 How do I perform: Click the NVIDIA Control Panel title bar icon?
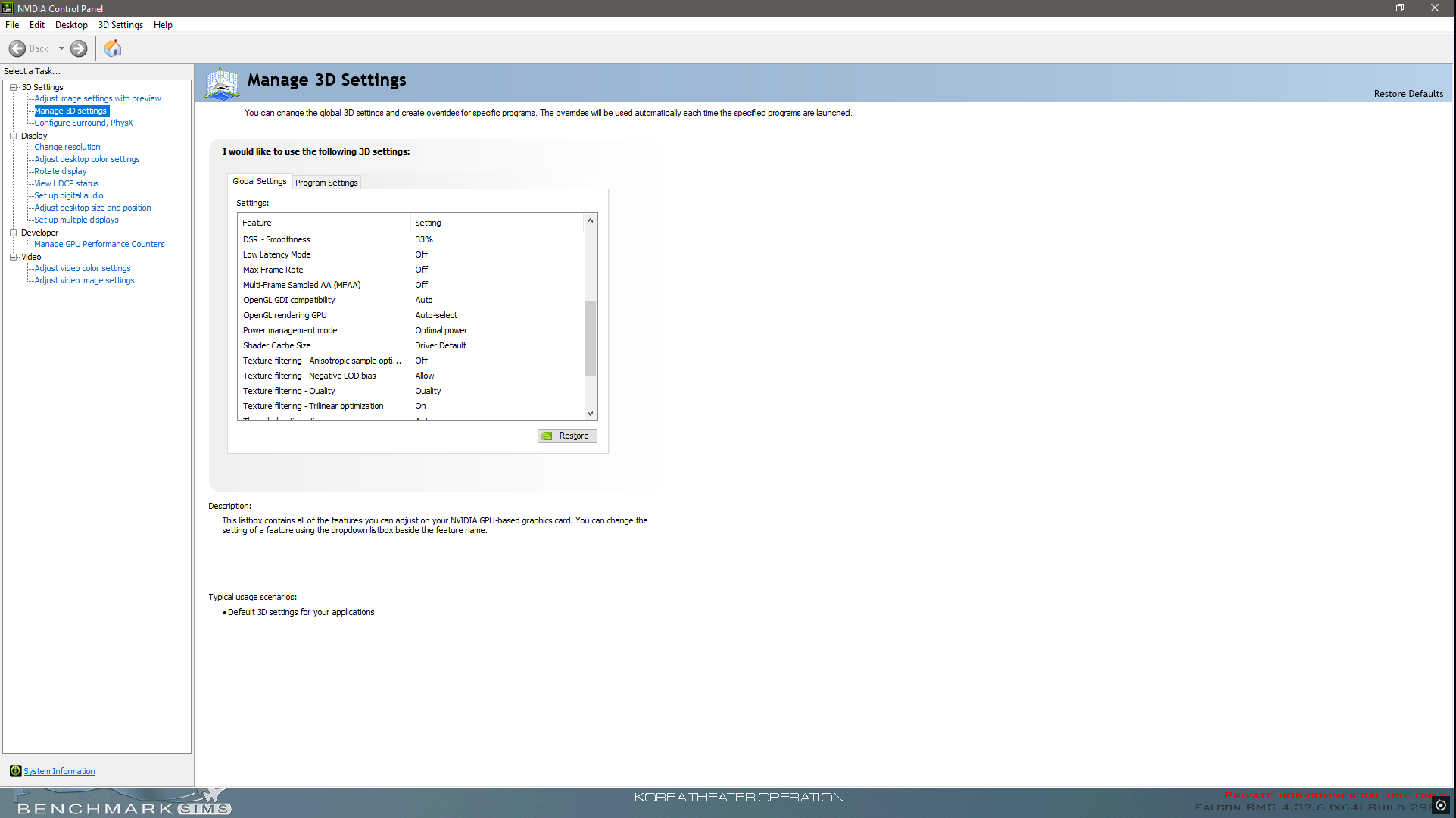click(x=8, y=8)
